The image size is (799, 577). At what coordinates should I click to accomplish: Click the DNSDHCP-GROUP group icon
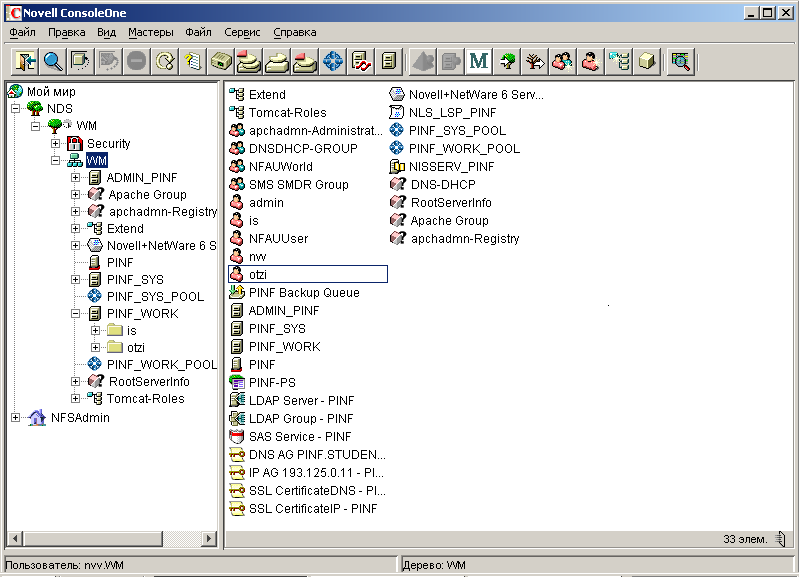[x=237, y=148]
